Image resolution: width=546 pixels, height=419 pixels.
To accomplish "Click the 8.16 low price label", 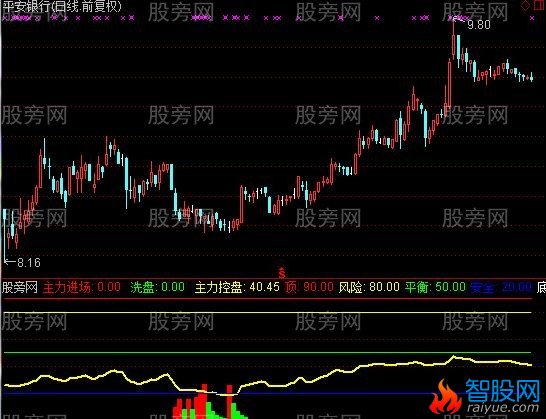I will click(29, 263).
